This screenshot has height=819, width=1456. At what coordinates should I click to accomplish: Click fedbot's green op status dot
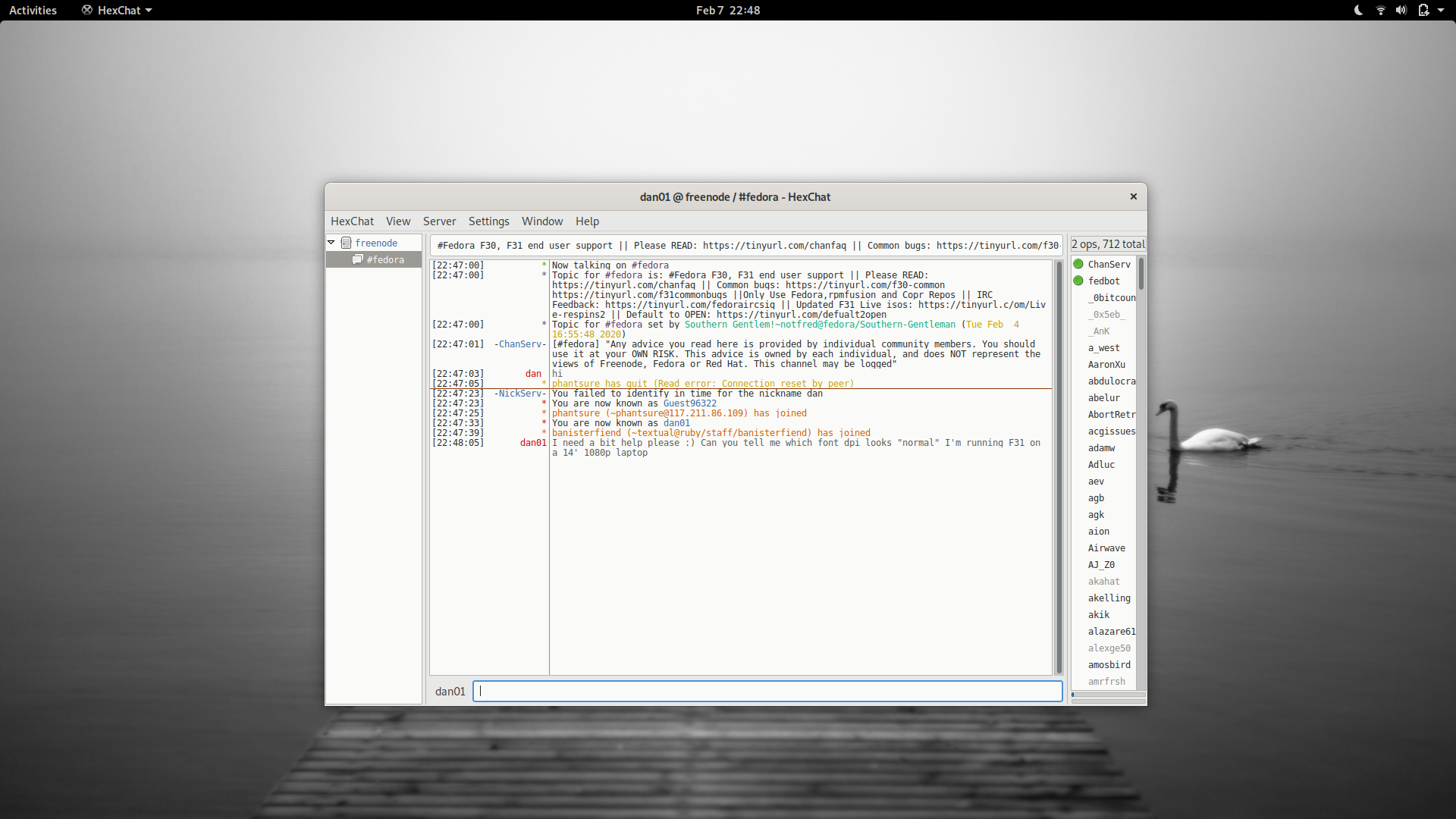[1078, 281]
